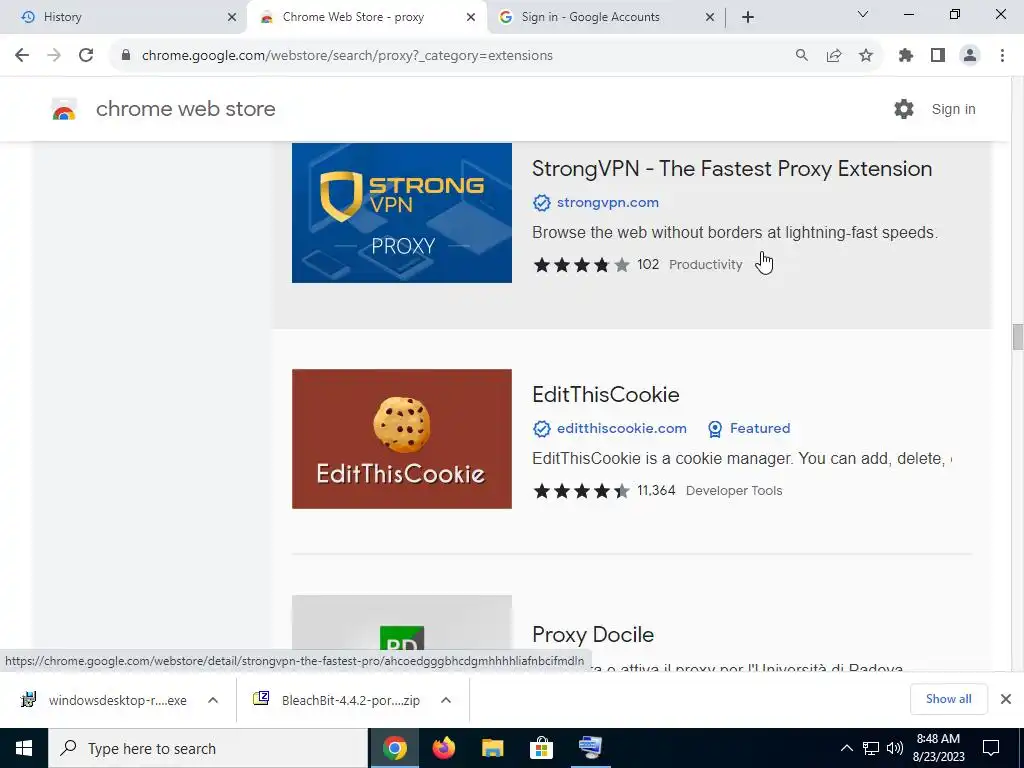Open the tab search chevron
The image size is (1024, 768).
[x=863, y=14]
